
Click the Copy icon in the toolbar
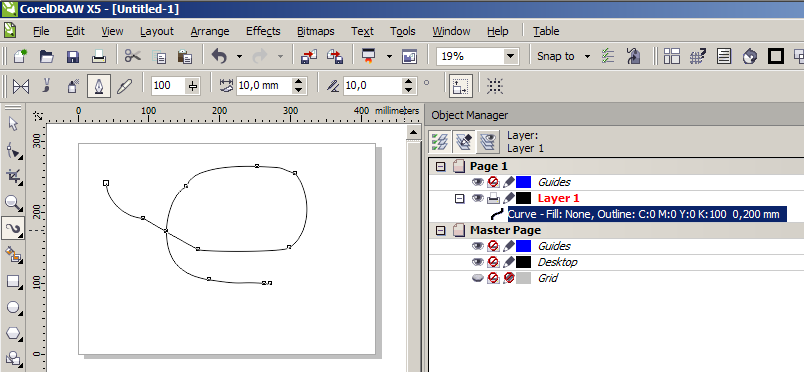click(160, 56)
